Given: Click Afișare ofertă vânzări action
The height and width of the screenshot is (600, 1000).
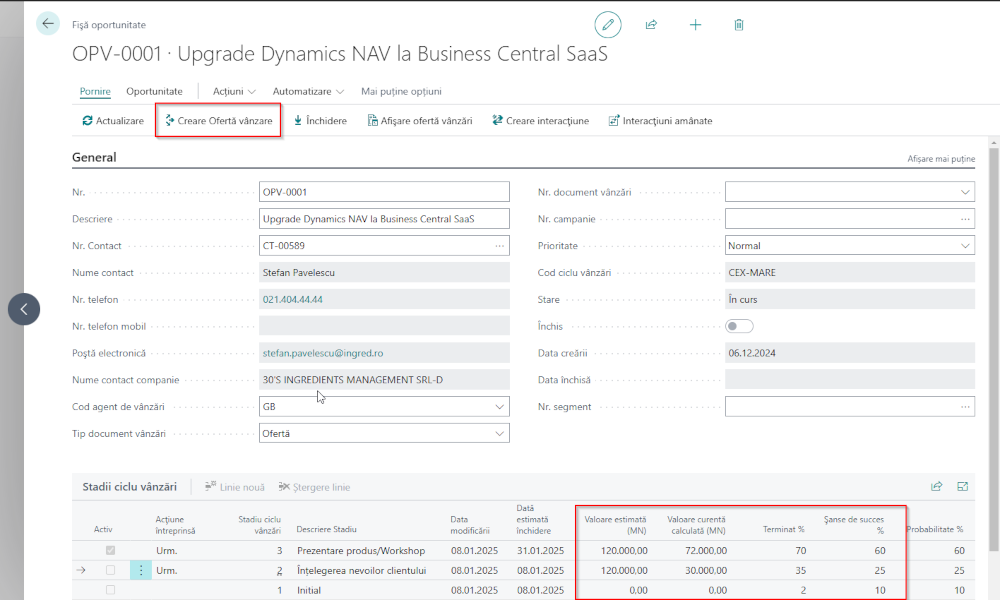Looking at the screenshot, I should point(420,121).
